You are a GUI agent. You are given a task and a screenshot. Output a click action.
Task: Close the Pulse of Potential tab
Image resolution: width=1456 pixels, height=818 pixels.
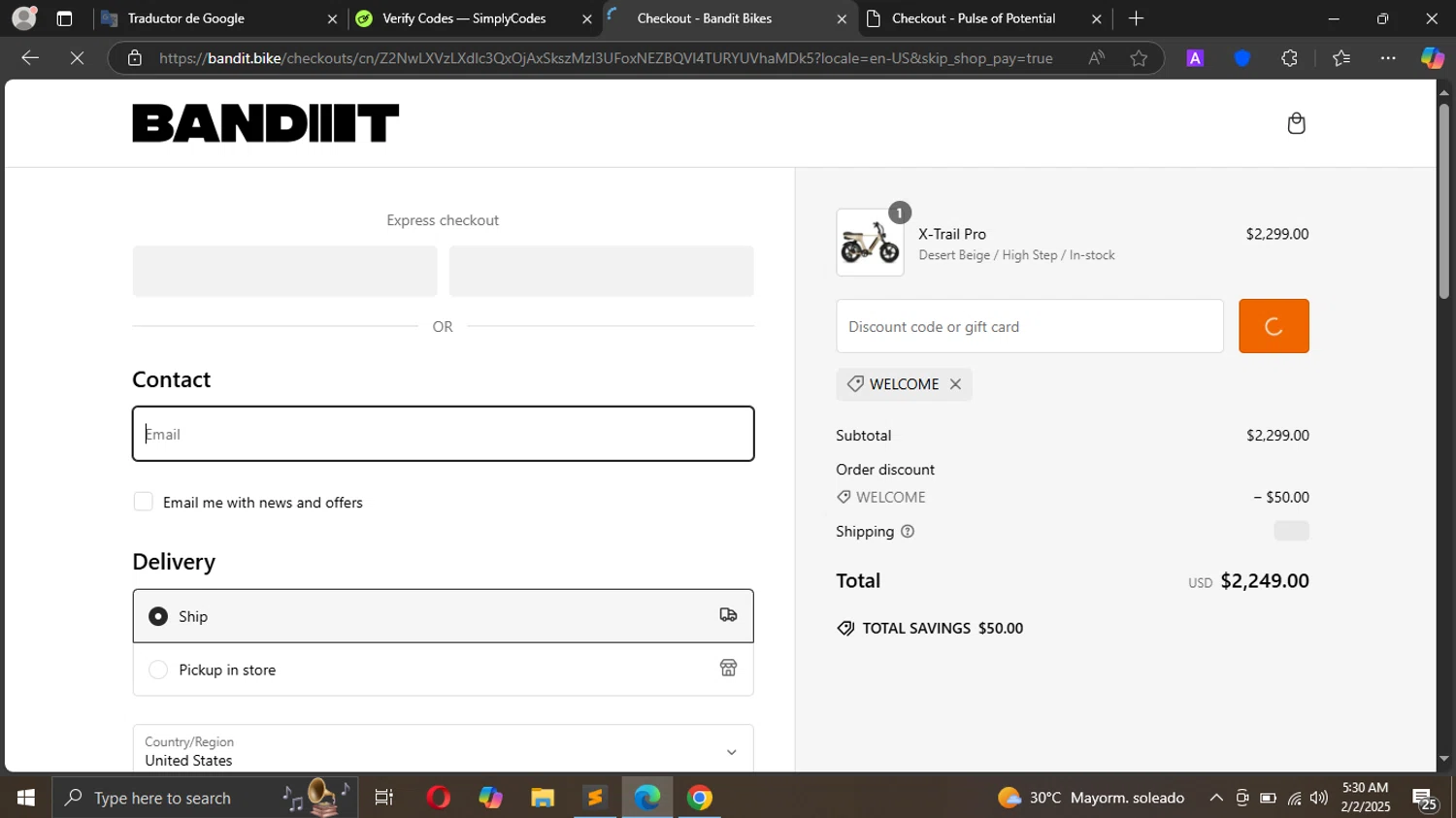pyautogui.click(x=1096, y=18)
